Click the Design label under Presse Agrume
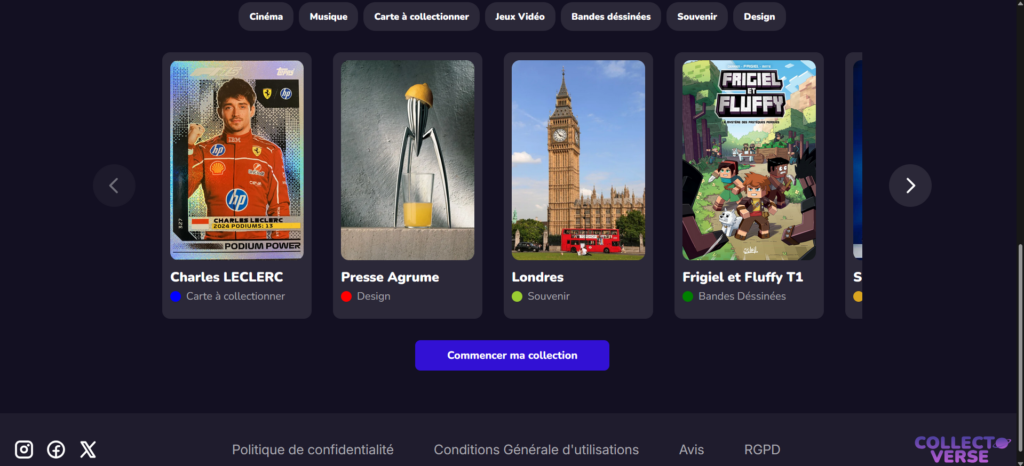Viewport: 1024px width, 466px height. (374, 296)
